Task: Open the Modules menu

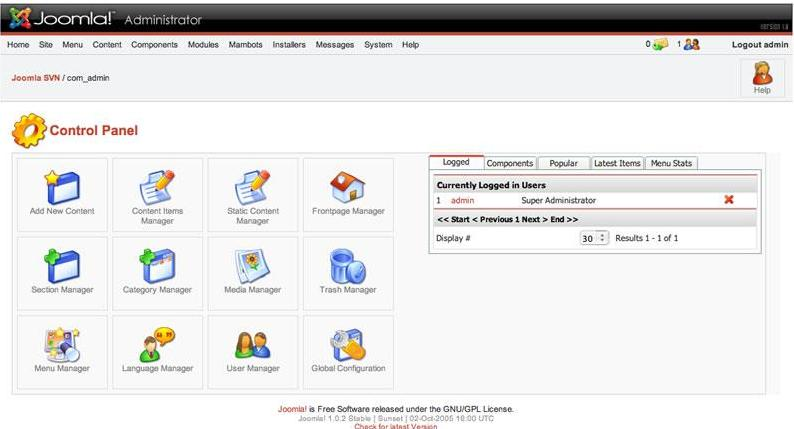Action: tap(203, 45)
